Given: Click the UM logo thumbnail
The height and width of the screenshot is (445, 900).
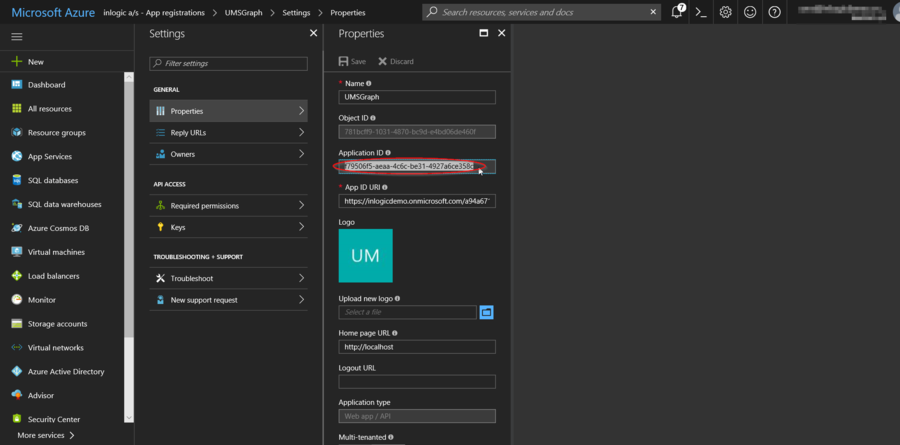Looking at the screenshot, I should coord(365,255).
